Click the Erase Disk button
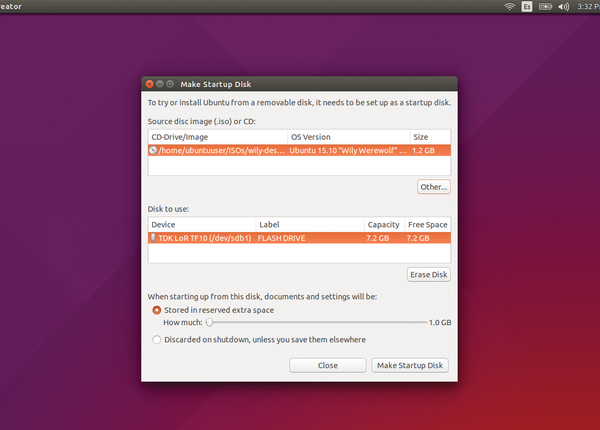The image size is (600, 430). pyautogui.click(x=429, y=275)
